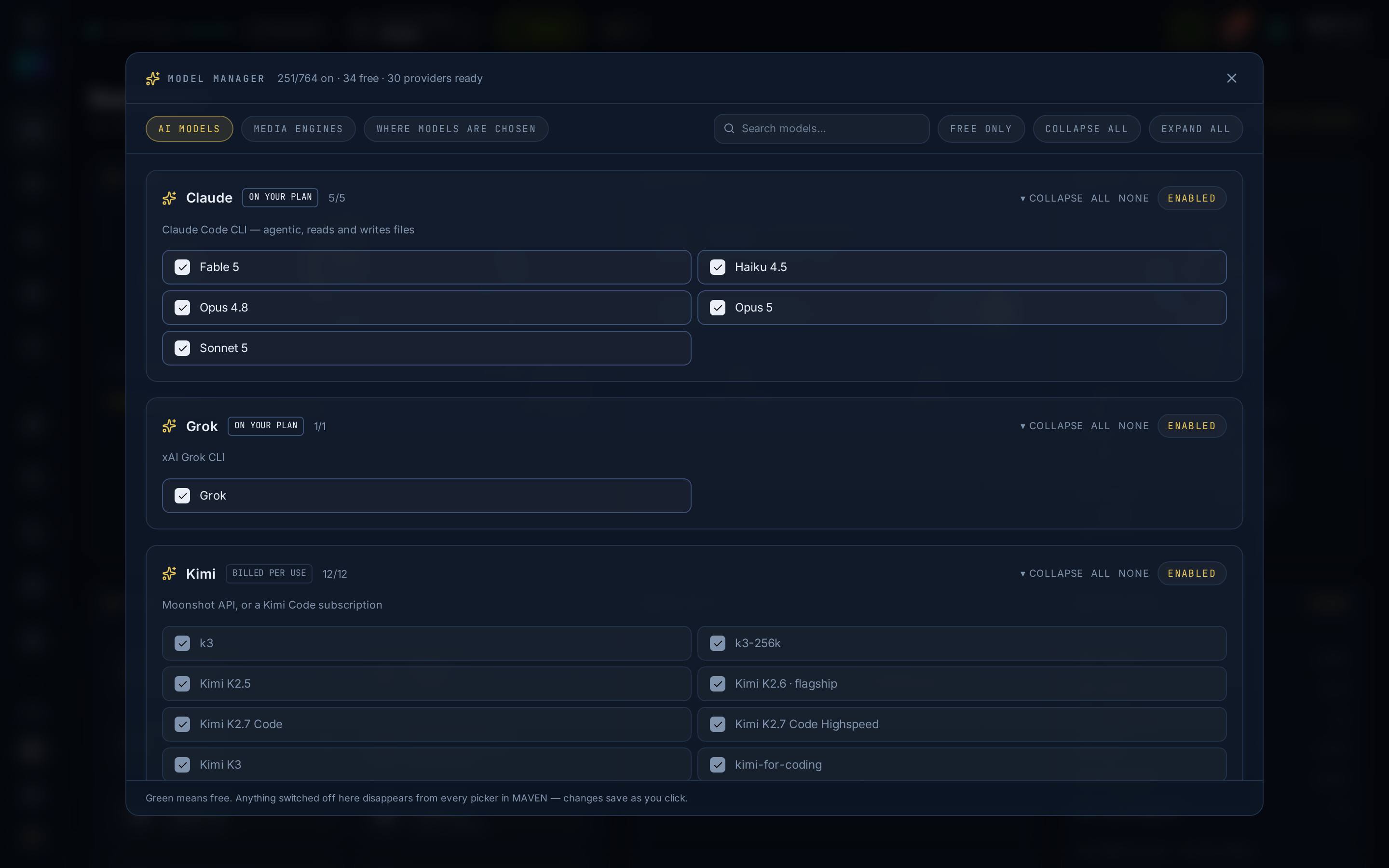This screenshot has width=1389, height=868.
Task: Select None in the Claude section
Action: (x=1133, y=198)
